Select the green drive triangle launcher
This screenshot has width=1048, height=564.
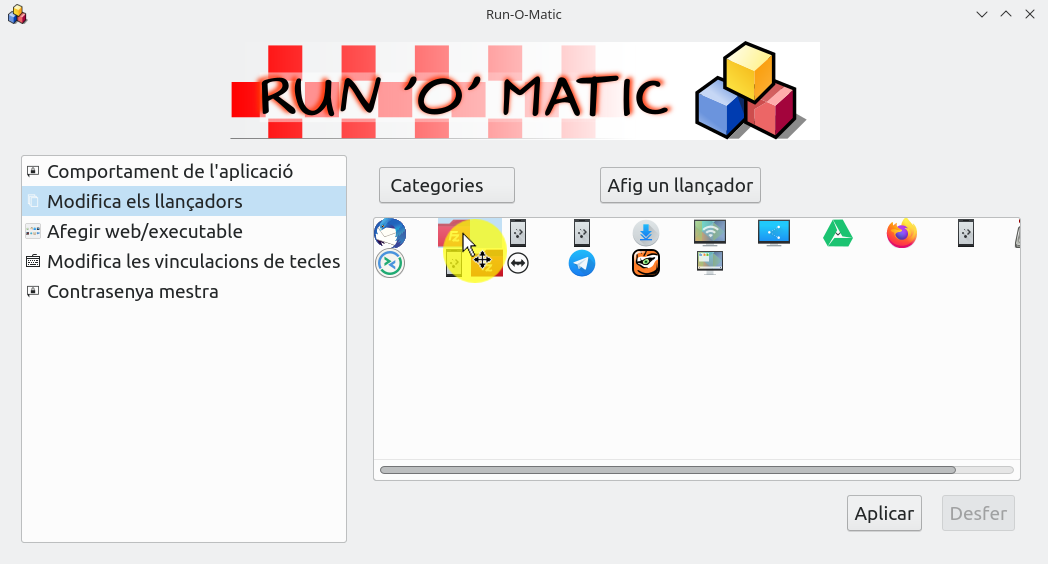(837, 234)
